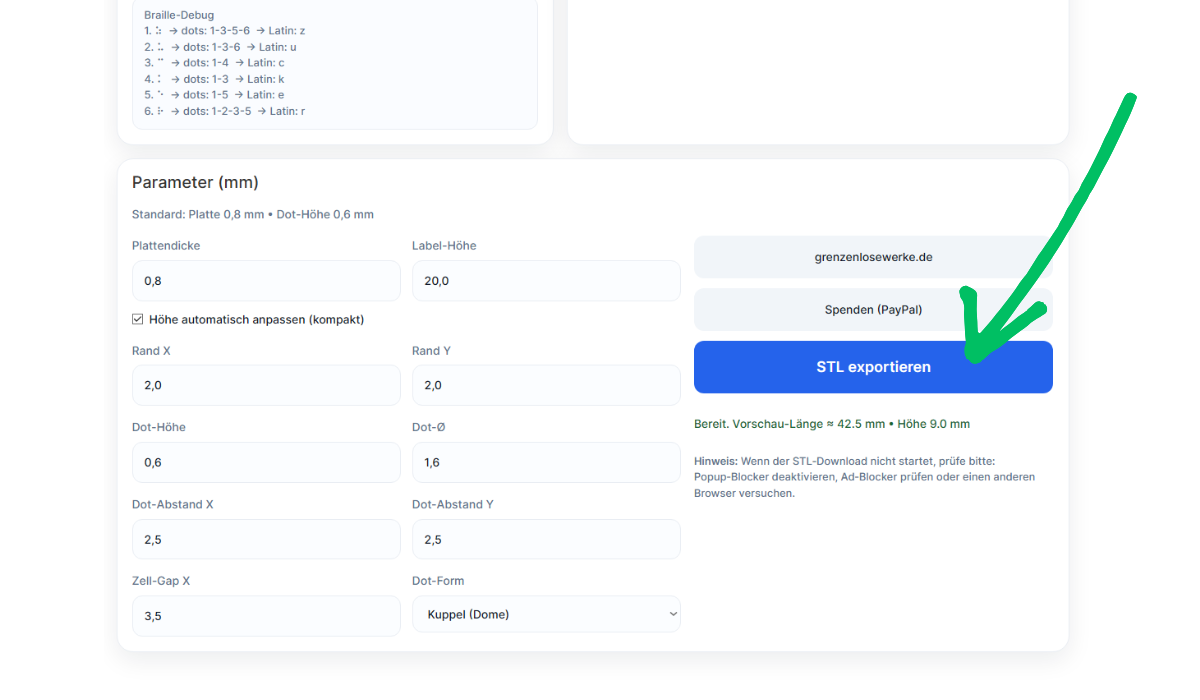This screenshot has height=700, width=1200.
Task: Toggle Höhe automatisch anpassen checkbox
Action: tap(138, 320)
